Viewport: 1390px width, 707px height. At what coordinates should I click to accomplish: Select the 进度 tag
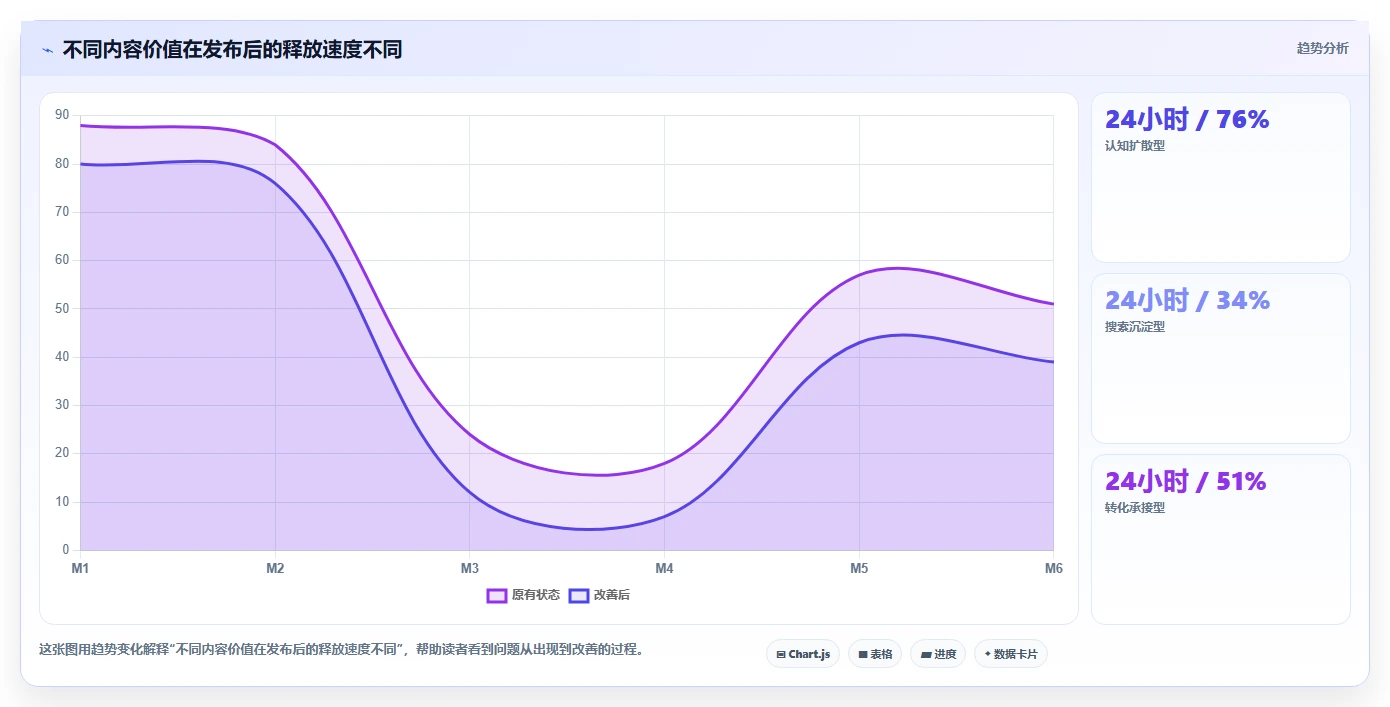[x=938, y=654]
